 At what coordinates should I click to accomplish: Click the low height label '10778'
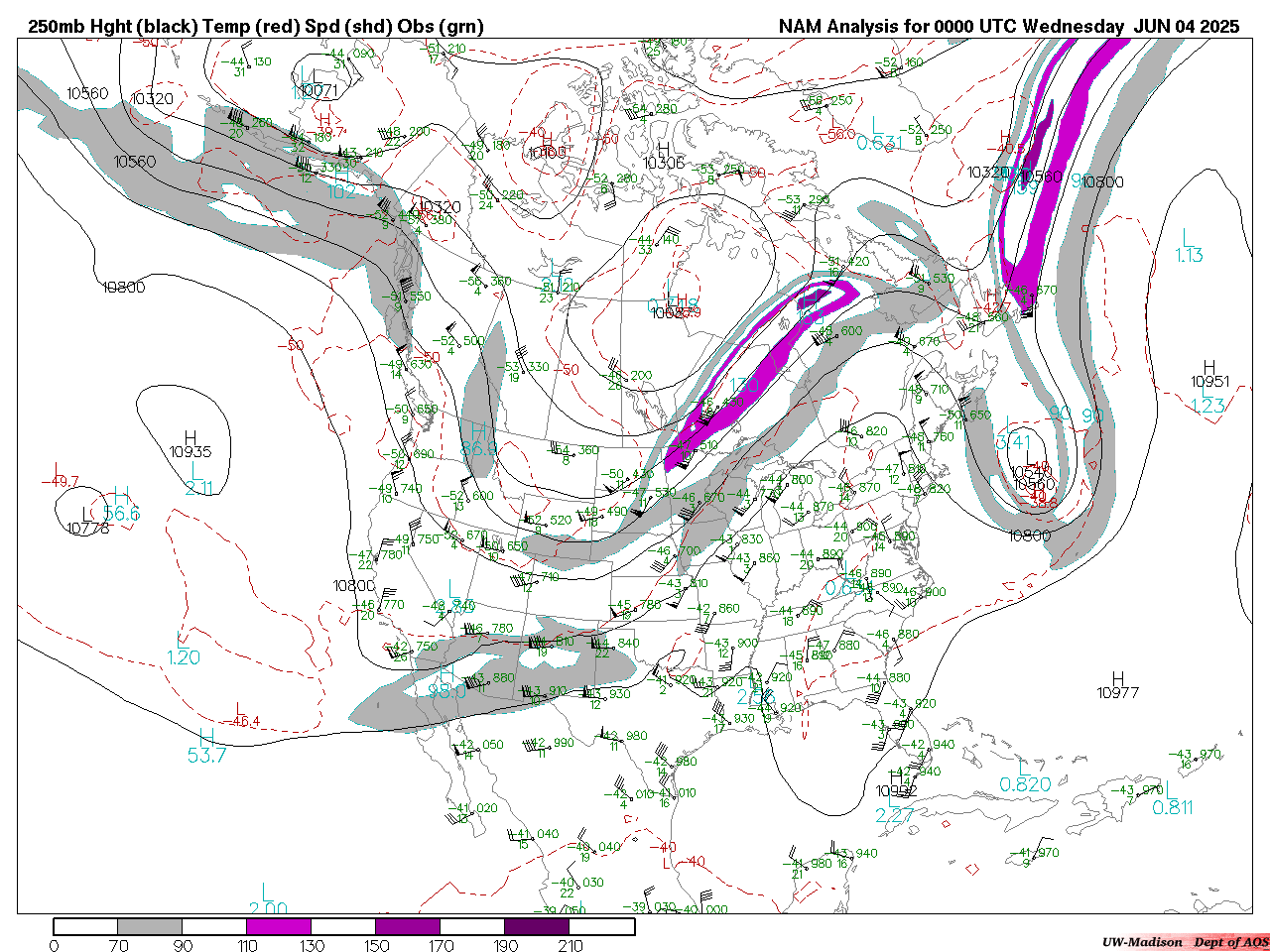[x=88, y=529]
